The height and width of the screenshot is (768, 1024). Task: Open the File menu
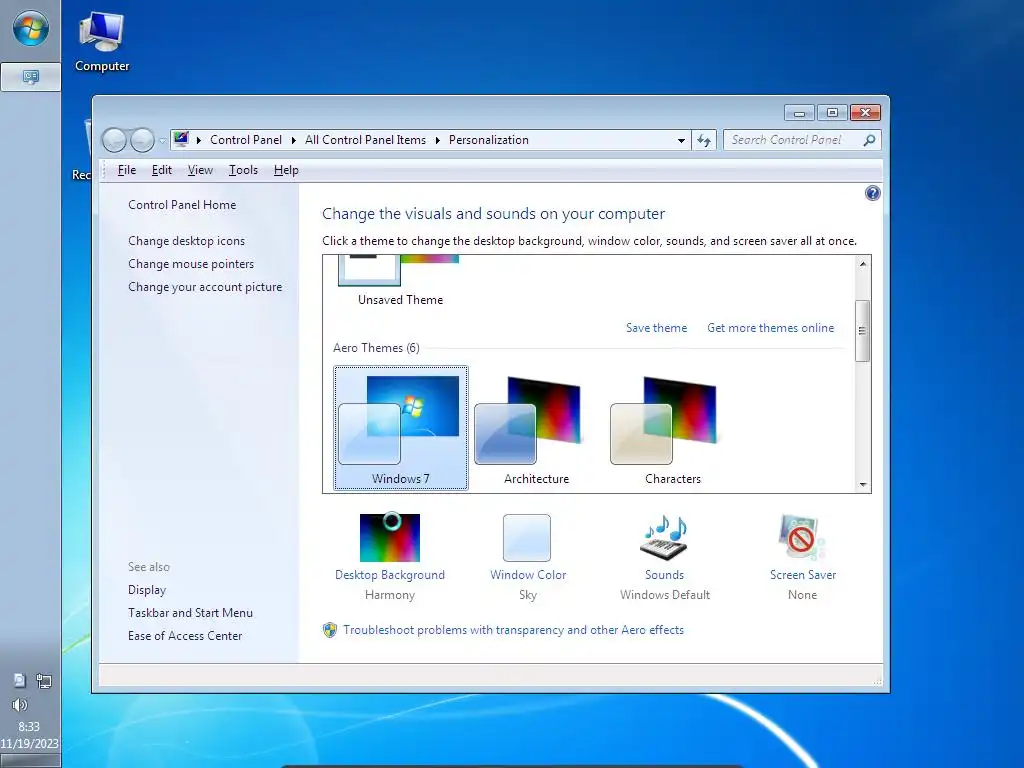(x=127, y=170)
